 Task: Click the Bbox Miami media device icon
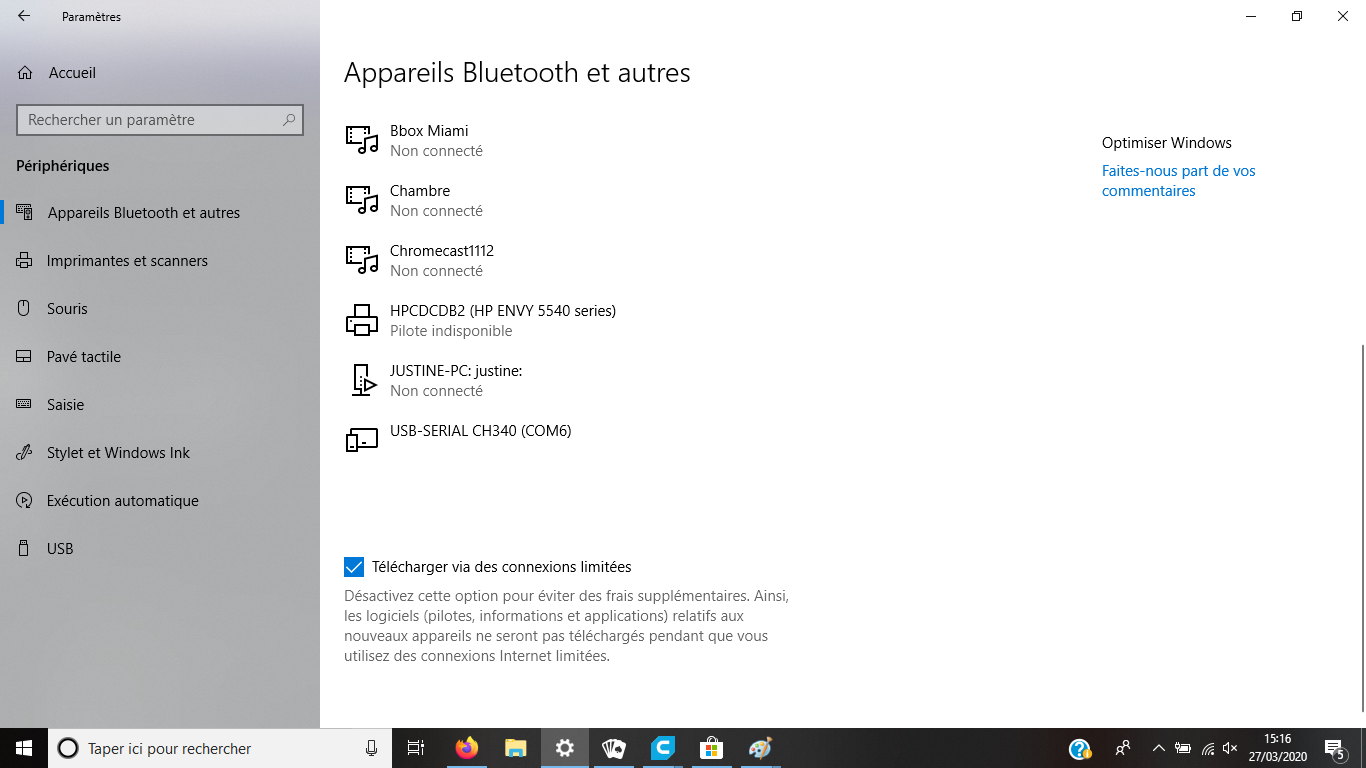coord(362,140)
